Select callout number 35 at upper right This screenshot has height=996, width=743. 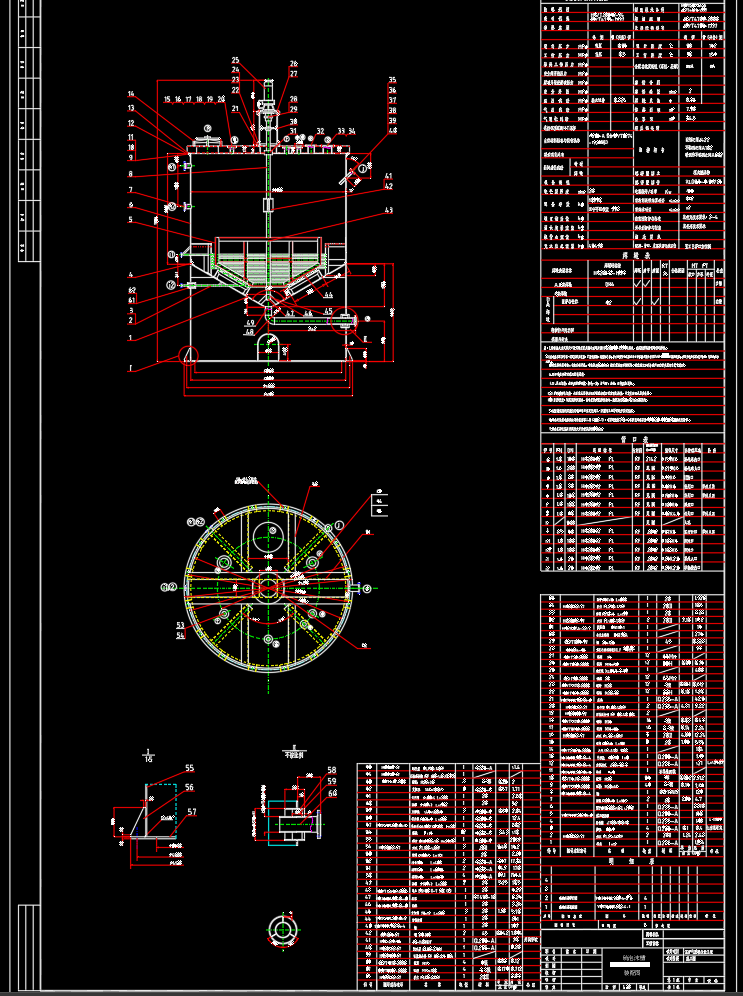pyautogui.click(x=392, y=80)
